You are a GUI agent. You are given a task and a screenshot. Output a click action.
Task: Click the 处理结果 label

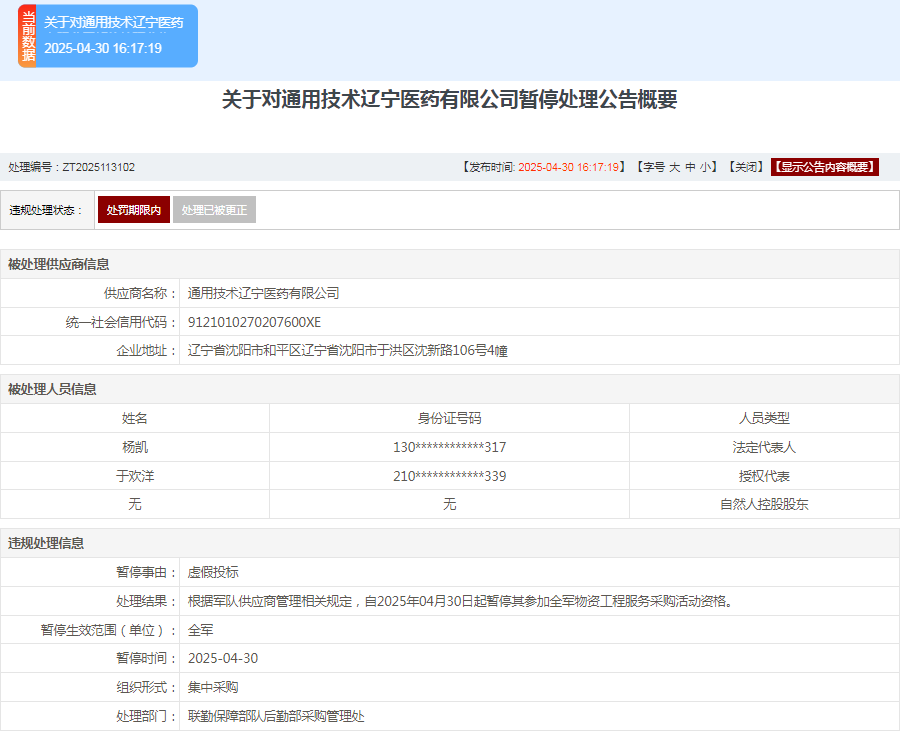coord(146,601)
